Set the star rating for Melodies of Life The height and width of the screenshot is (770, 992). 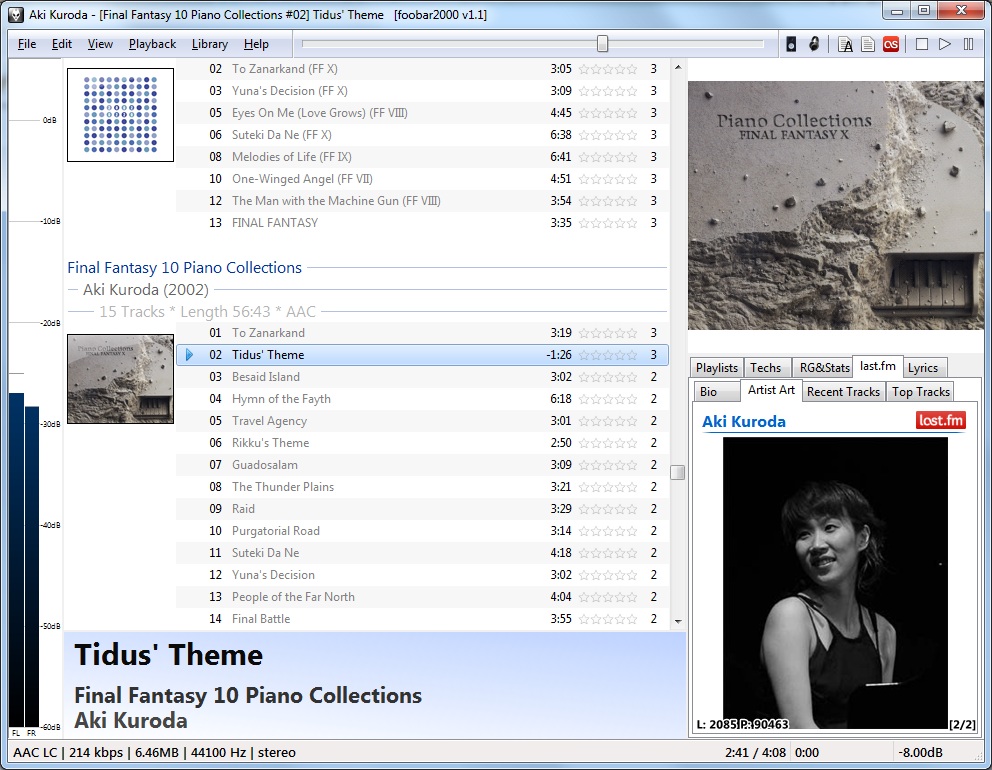607,157
